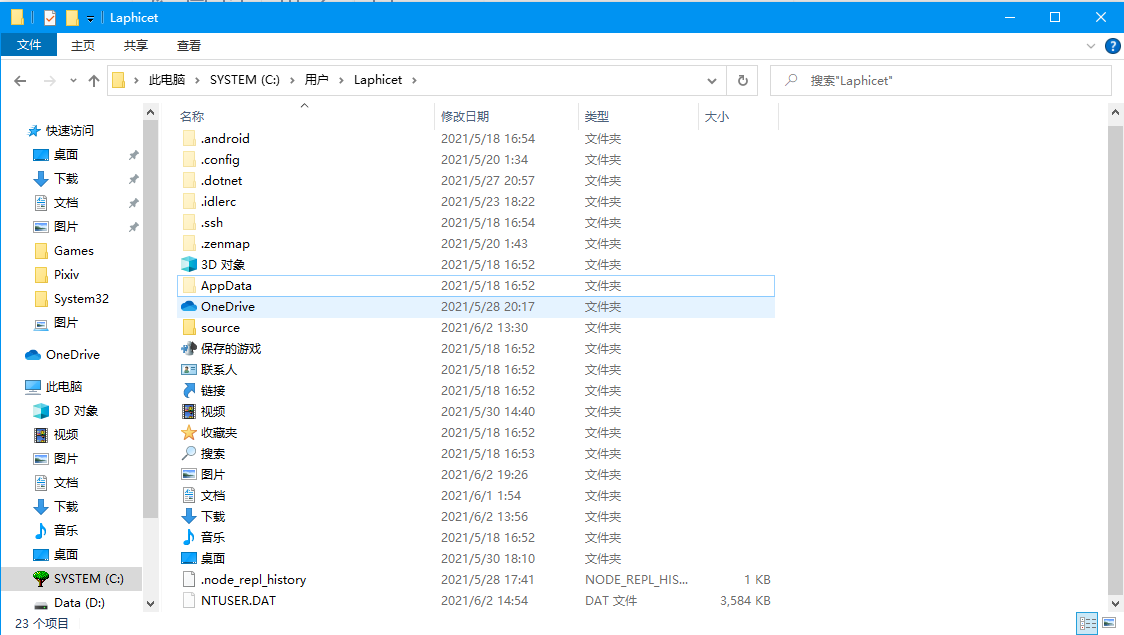Open SYSTEM (C:) drive in sidebar

click(x=88, y=578)
